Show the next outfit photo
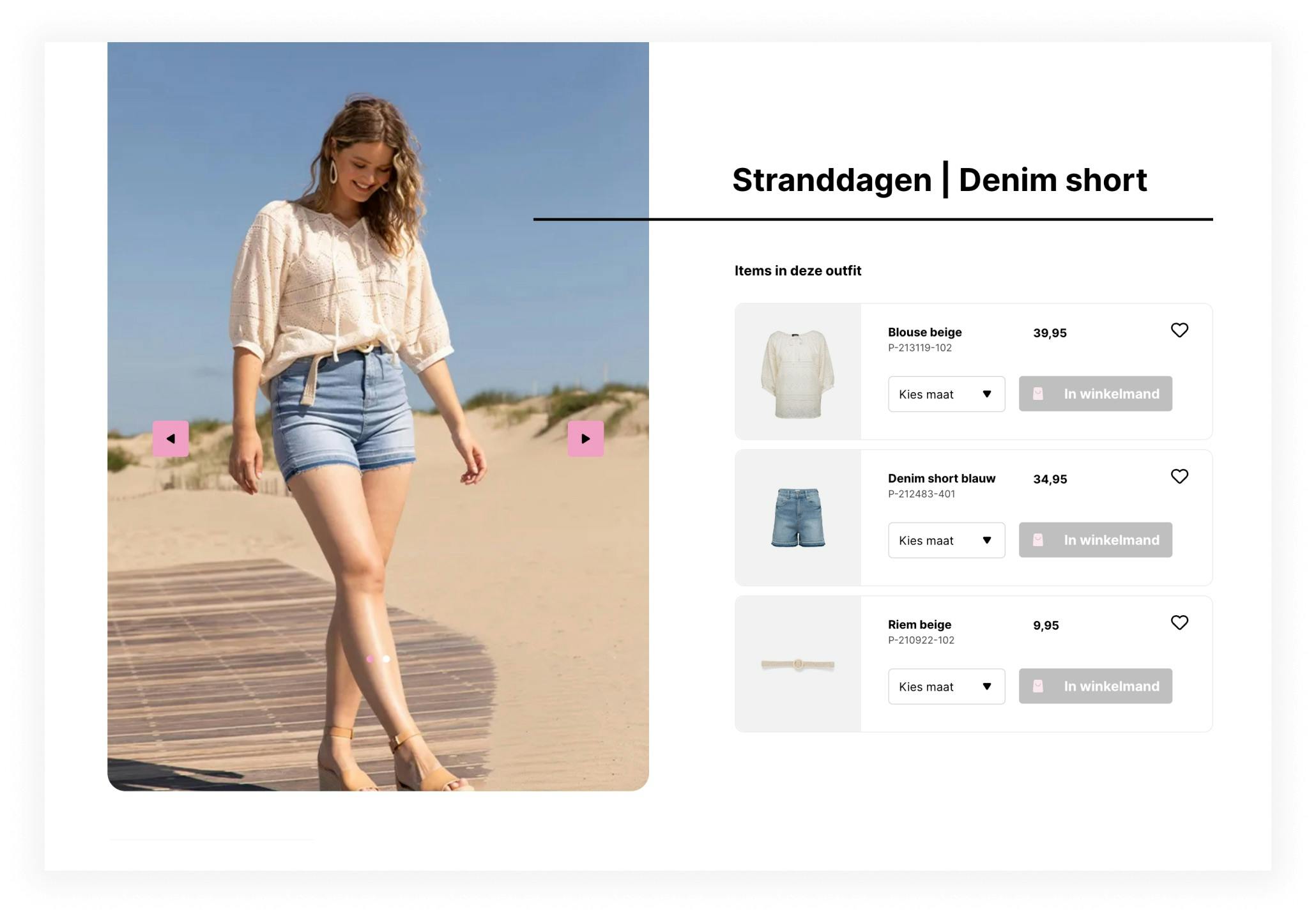This screenshot has width=1316, height=918. [x=585, y=438]
